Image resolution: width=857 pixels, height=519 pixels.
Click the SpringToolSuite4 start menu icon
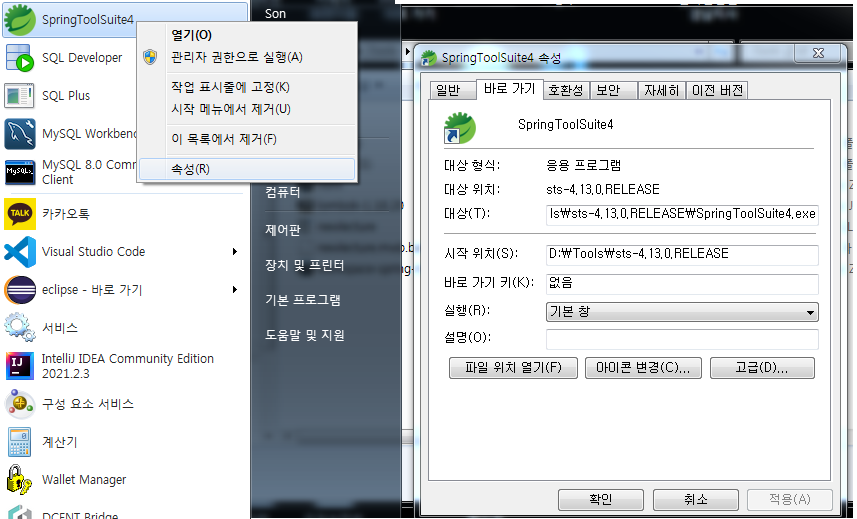click(x=20, y=19)
